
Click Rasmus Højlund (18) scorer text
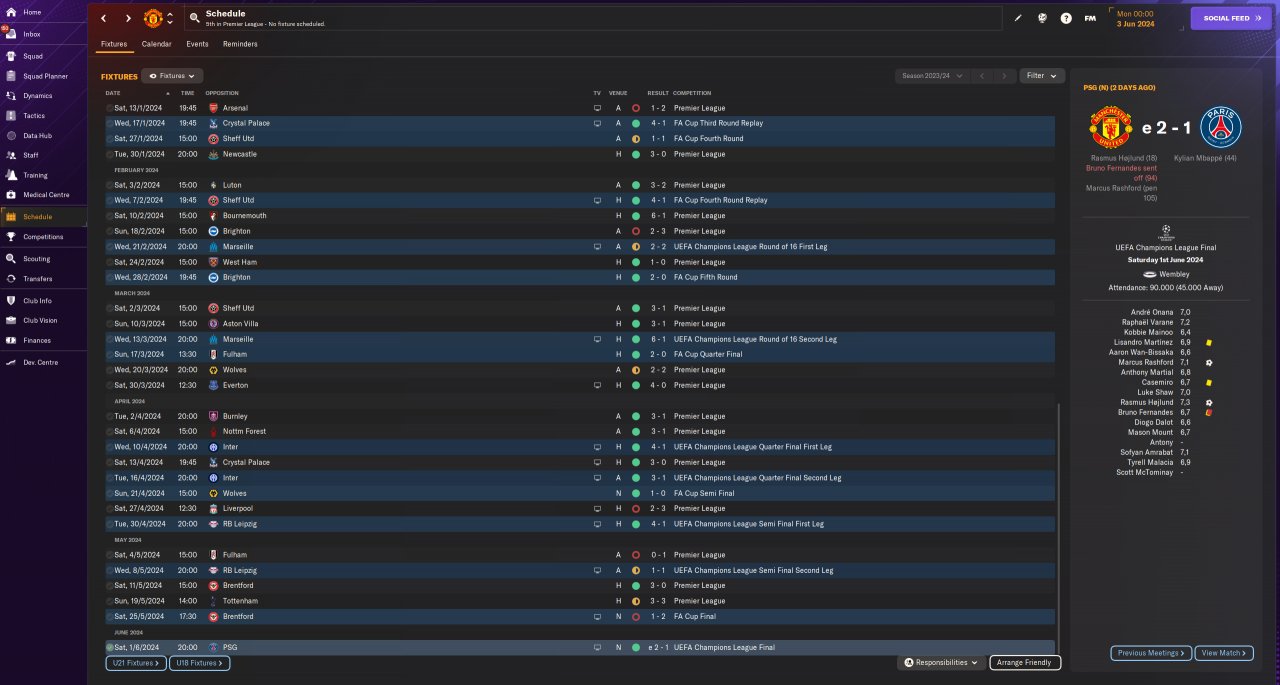click(x=1122, y=158)
